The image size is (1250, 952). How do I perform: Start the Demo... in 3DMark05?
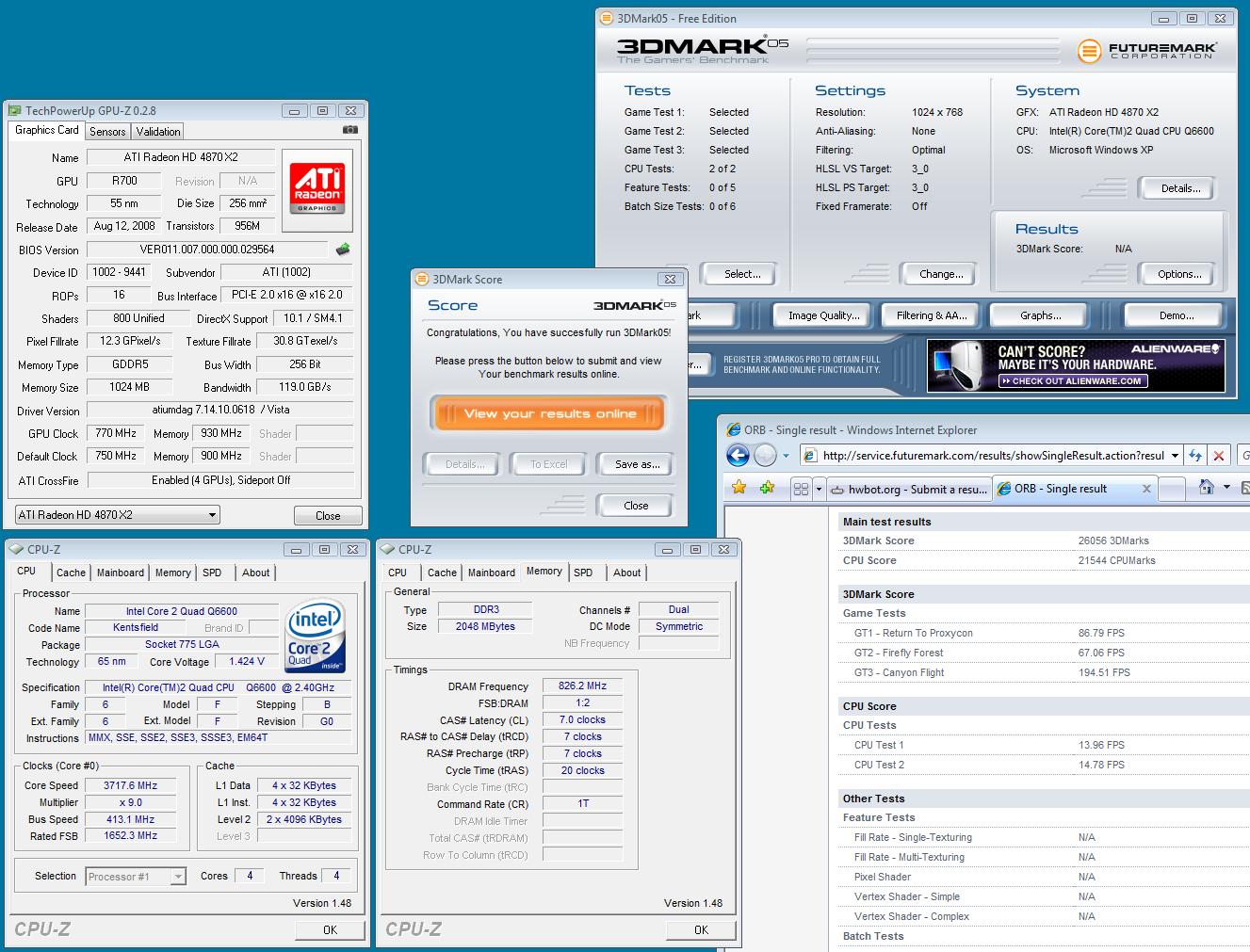1176,315
